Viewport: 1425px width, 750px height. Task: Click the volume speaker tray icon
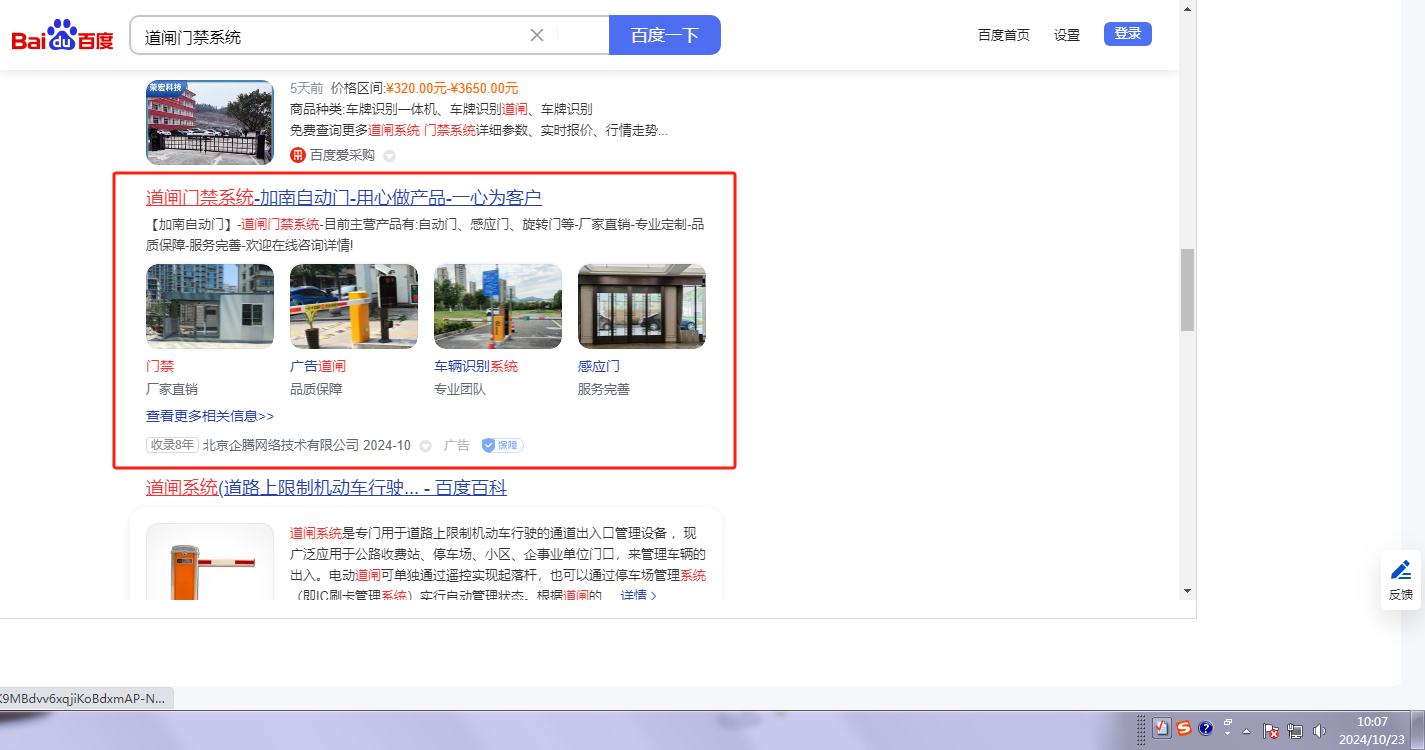[1319, 731]
